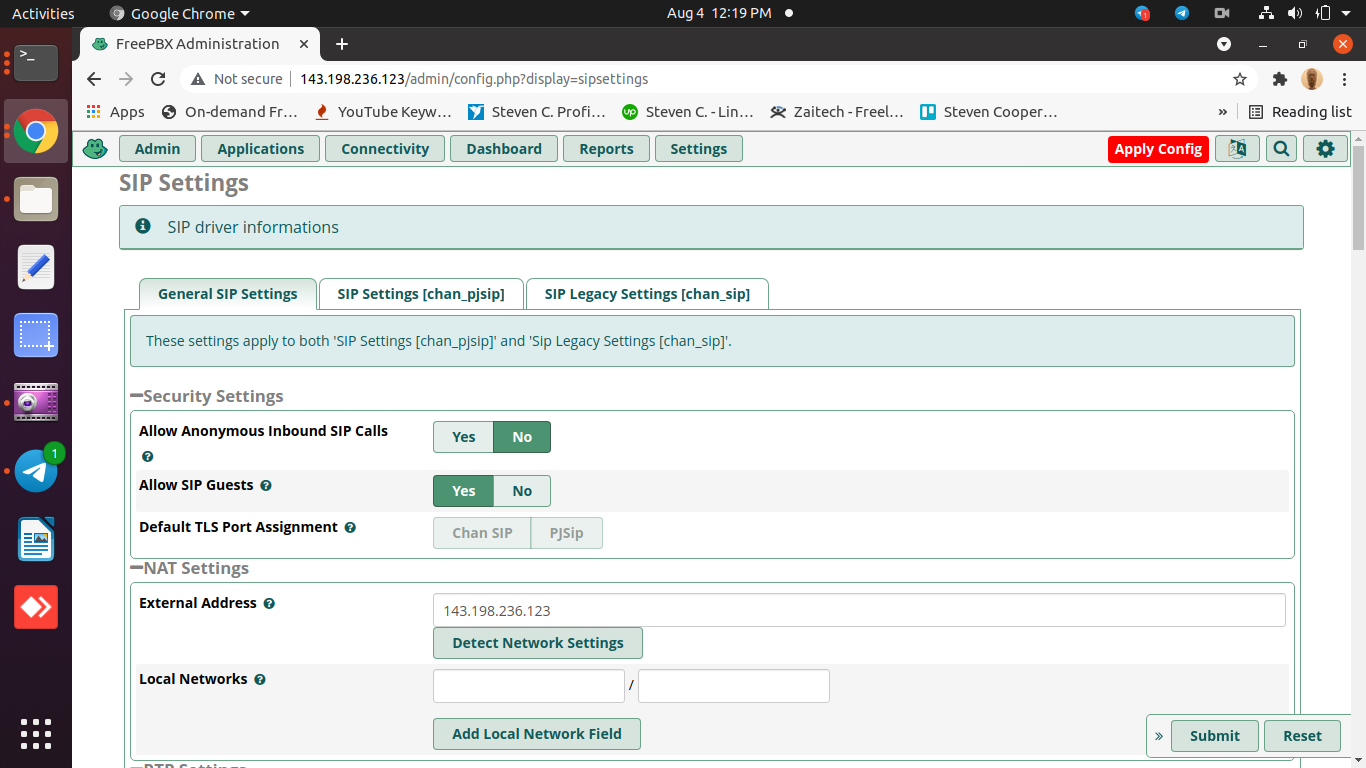Reset the SIP settings form
The width and height of the screenshot is (1366, 768).
[x=1302, y=736]
